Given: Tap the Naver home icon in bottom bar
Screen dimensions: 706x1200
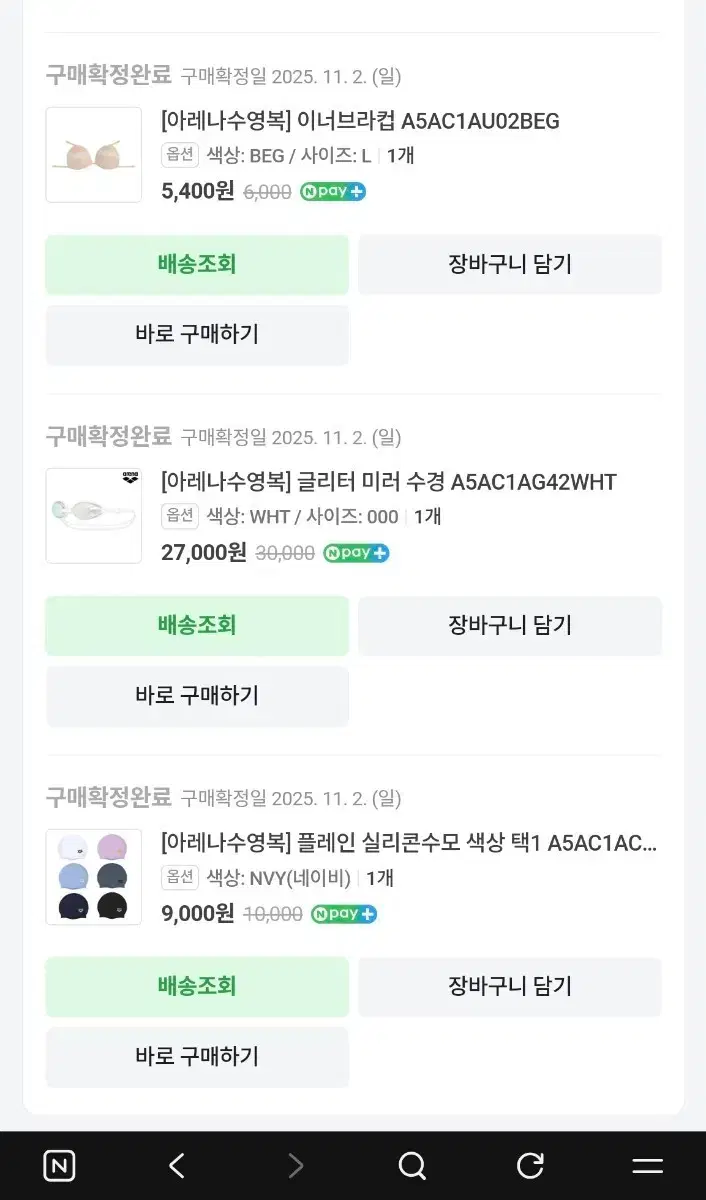Looking at the screenshot, I should pyautogui.click(x=59, y=1165).
